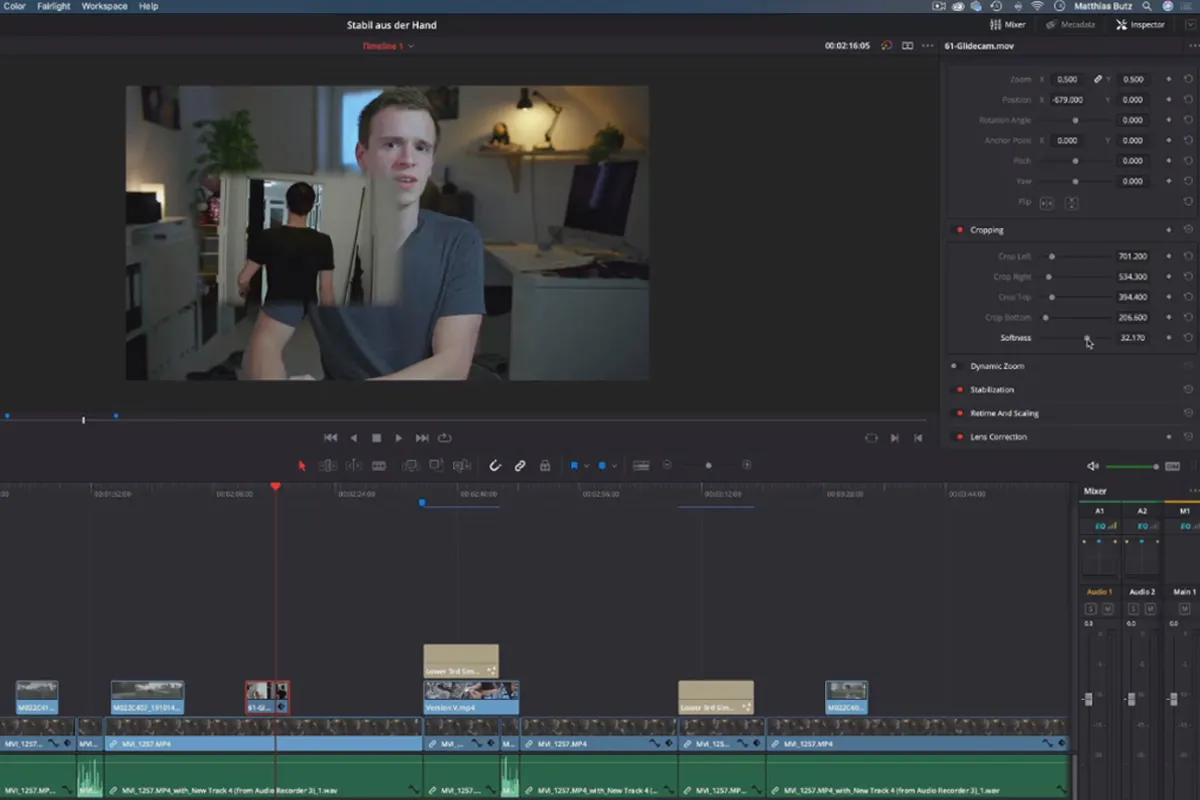Image resolution: width=1200 pixels, height=800 pixels.
Task: Click the timeline audio mute speaker icon
Action: [1092, 466]
